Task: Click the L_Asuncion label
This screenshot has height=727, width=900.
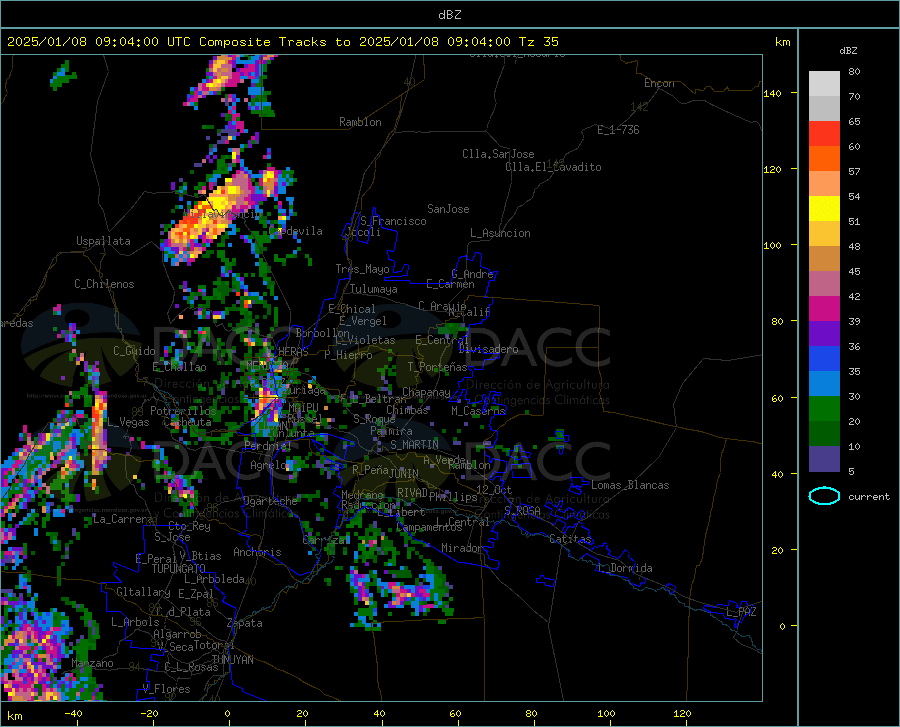Action: click(x=500, y=233)
